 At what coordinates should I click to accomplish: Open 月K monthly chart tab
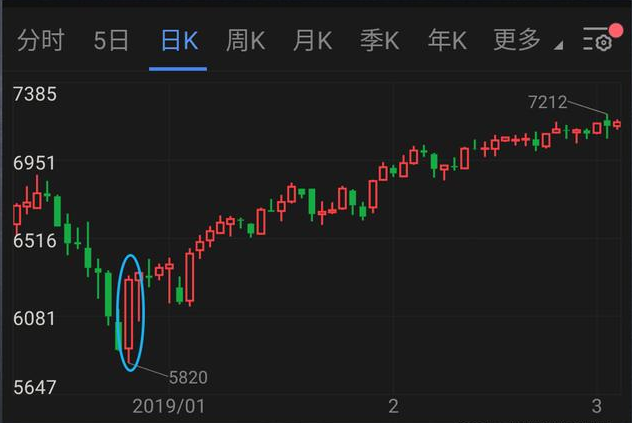coord(313,40)
